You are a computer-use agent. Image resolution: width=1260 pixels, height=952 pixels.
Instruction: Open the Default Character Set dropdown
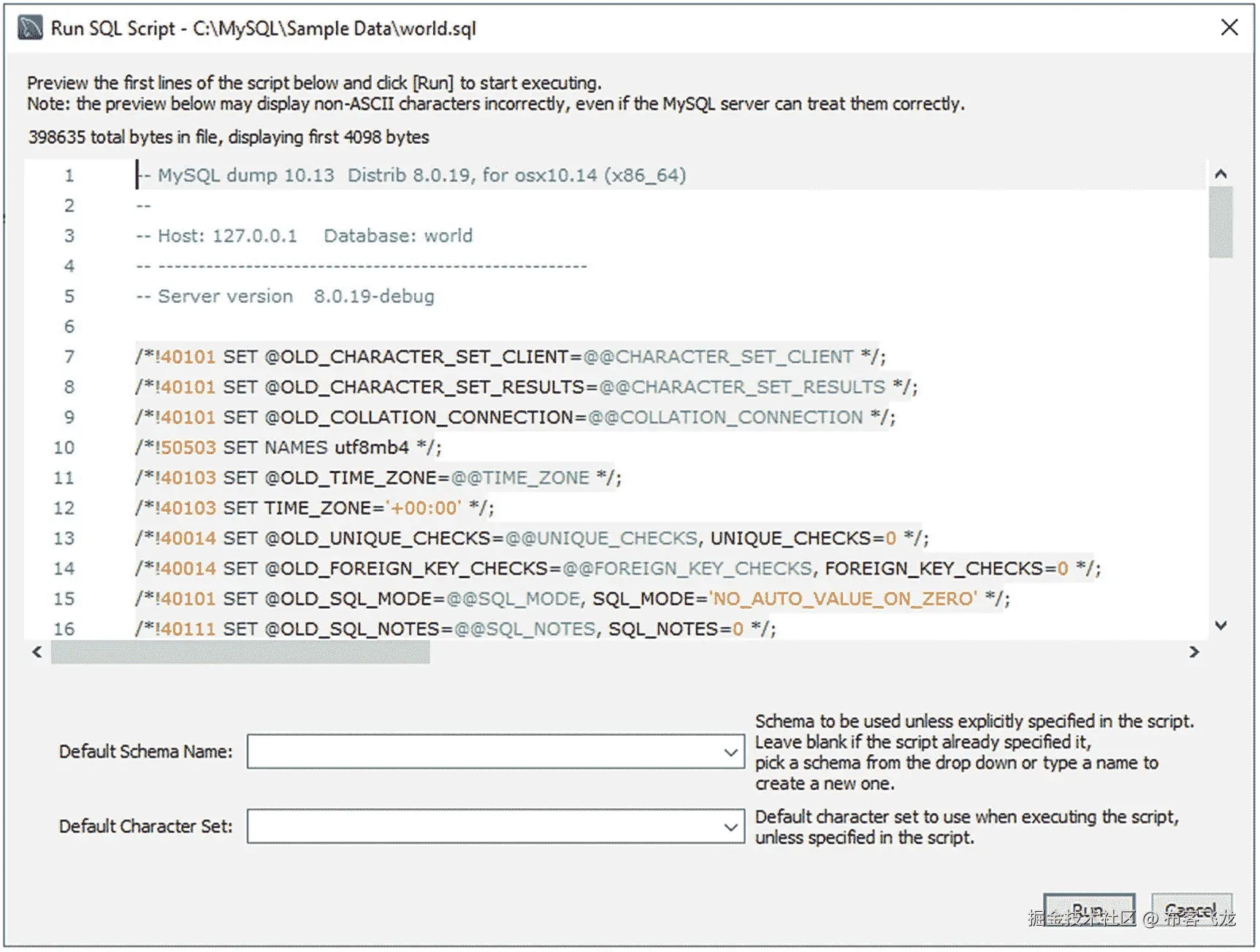click(730, 826)
